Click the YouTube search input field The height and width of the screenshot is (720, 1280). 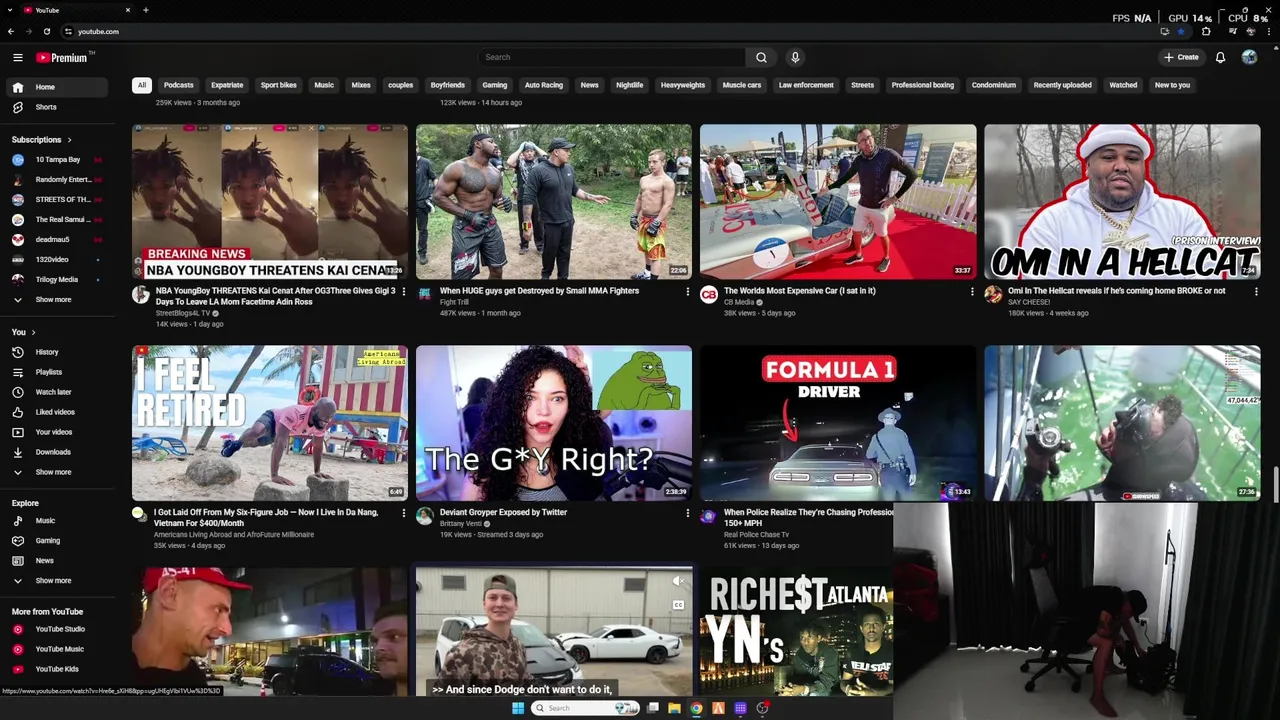tap(611, 58)
